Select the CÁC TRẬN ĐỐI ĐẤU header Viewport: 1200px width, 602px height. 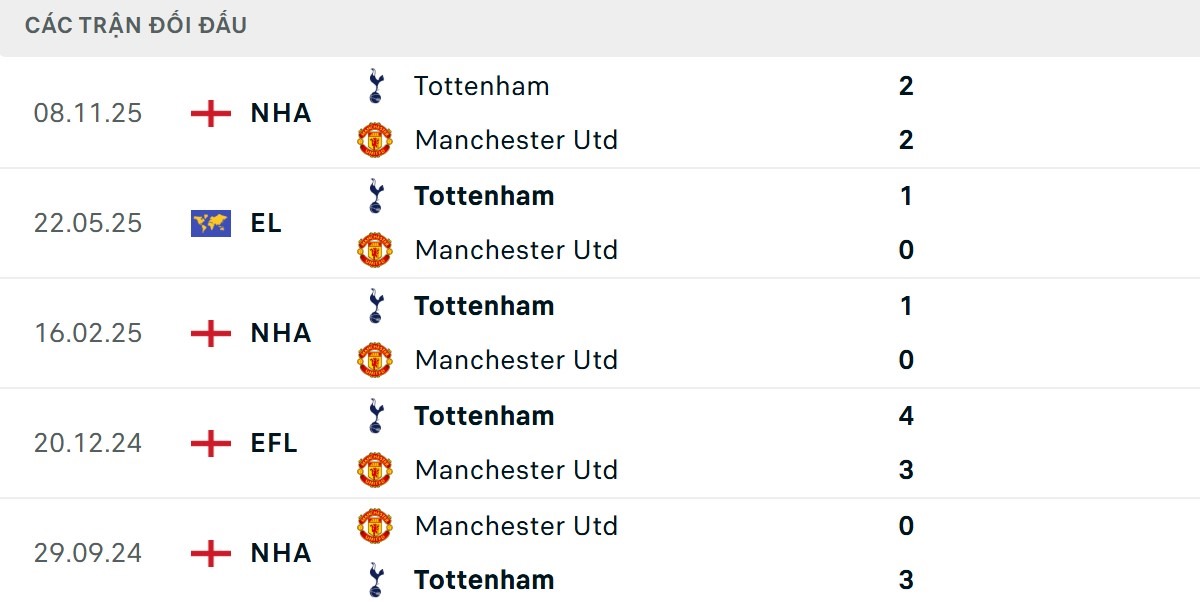coord(135,25)
